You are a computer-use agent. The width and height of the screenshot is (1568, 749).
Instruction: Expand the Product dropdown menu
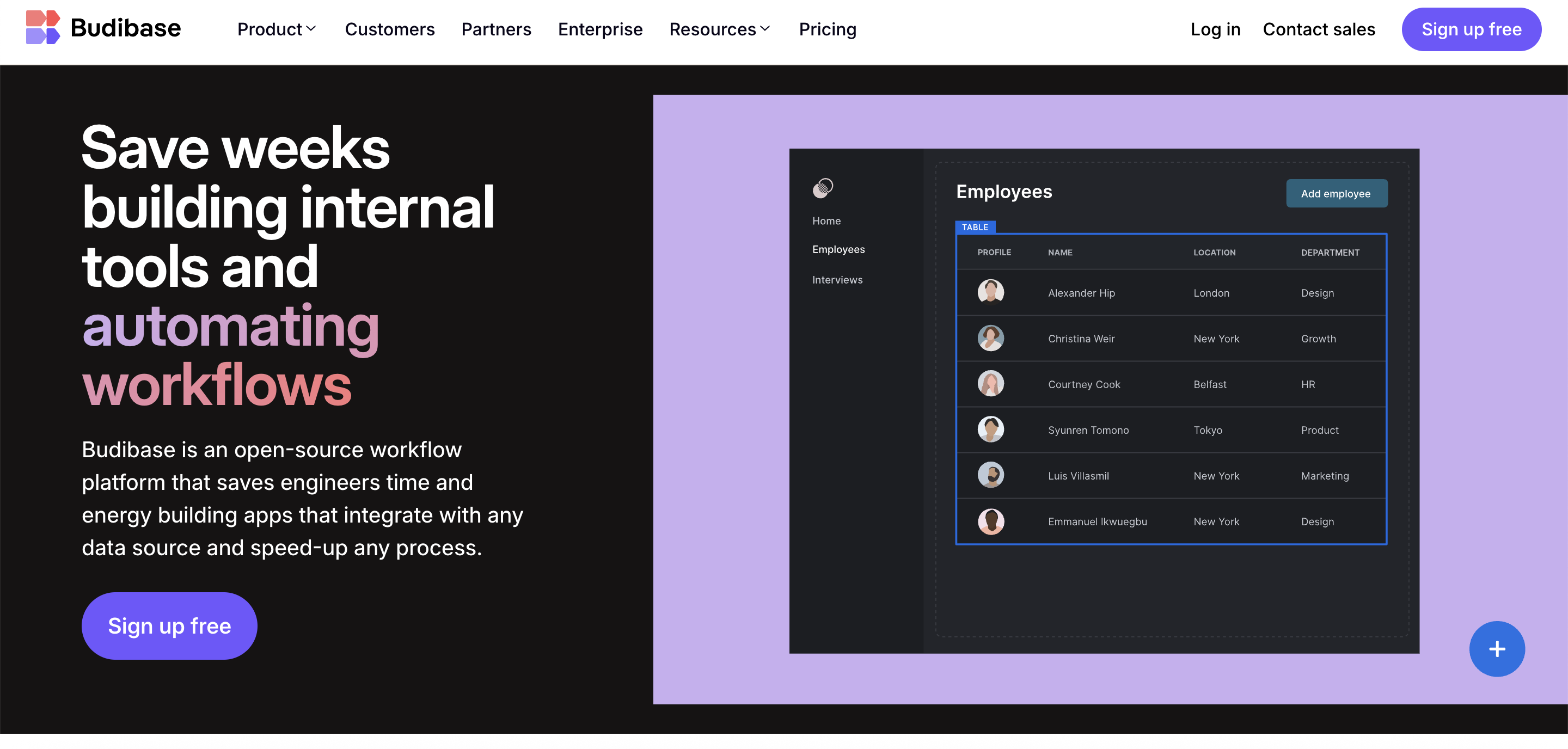277,29
